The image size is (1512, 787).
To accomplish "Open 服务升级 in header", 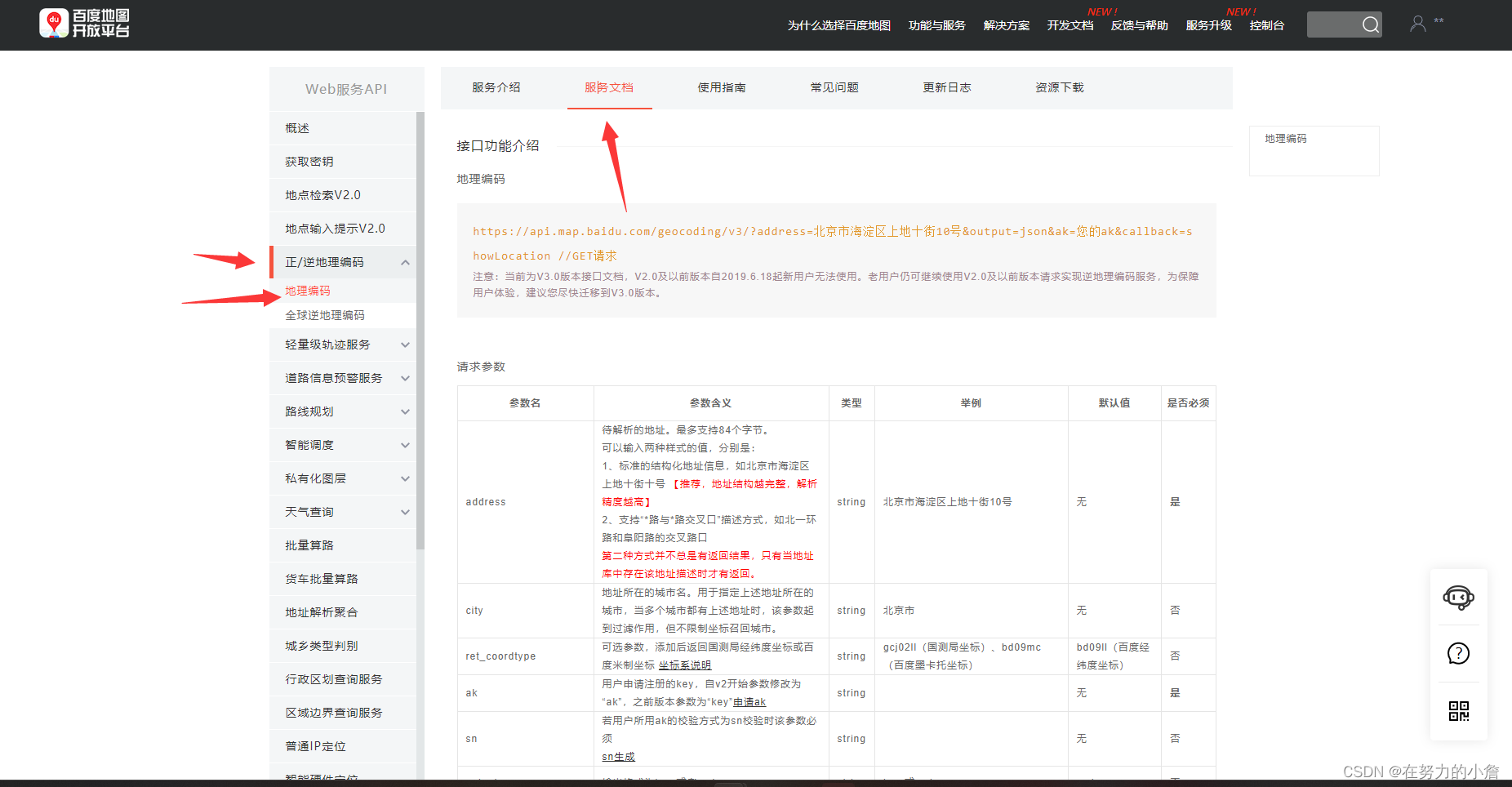I will pos(1208,25).
